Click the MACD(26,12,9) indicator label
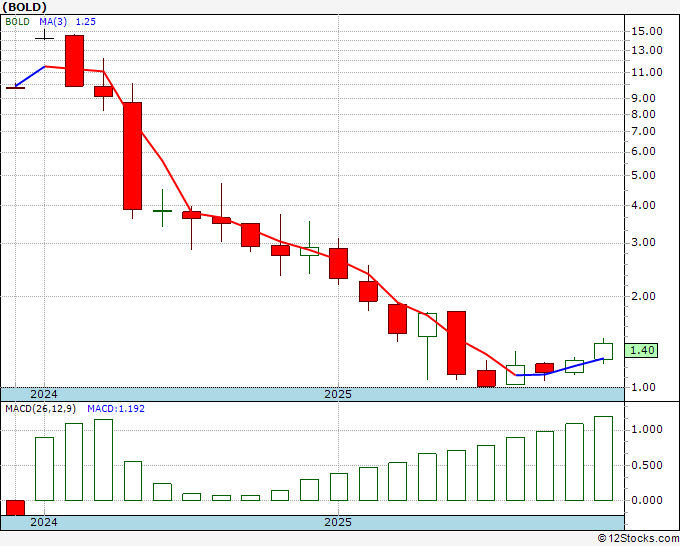This screenshot has height=546, width=680. (41, 409)
